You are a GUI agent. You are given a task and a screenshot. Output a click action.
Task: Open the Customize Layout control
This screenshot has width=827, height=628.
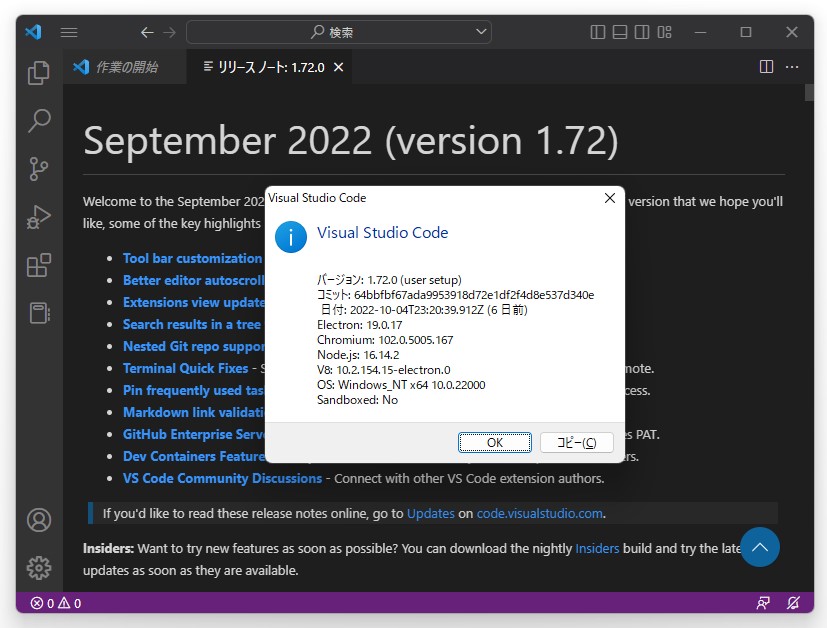click(x=663, y=32)
